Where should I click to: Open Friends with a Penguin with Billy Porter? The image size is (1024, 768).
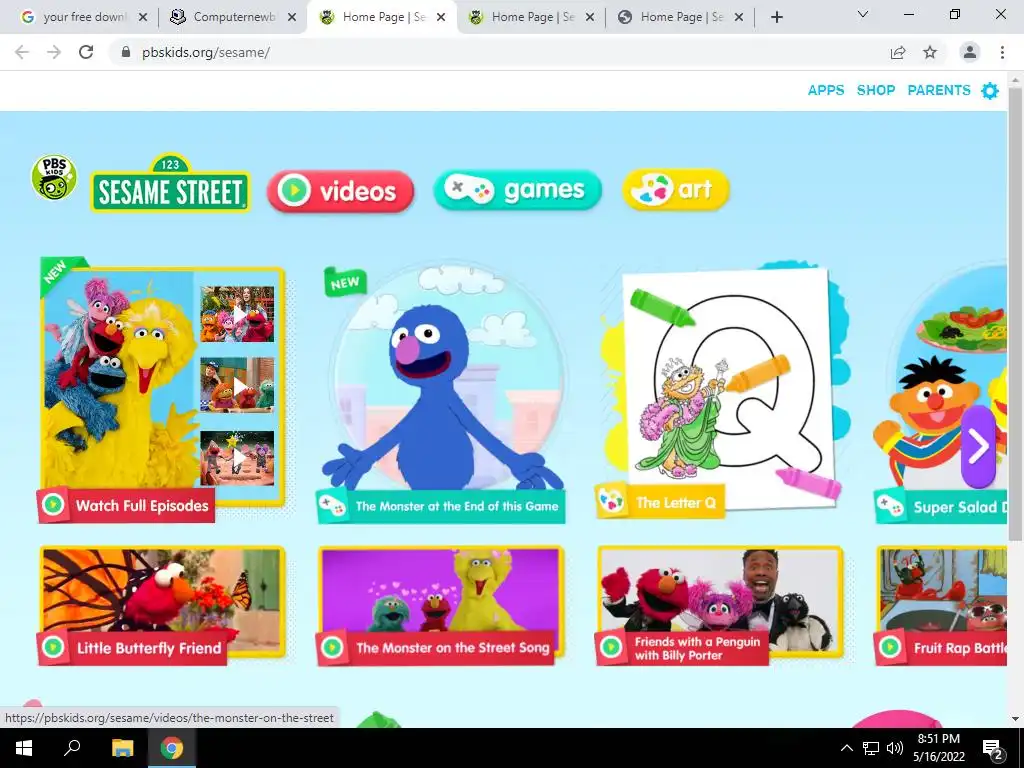pos(697,648)
